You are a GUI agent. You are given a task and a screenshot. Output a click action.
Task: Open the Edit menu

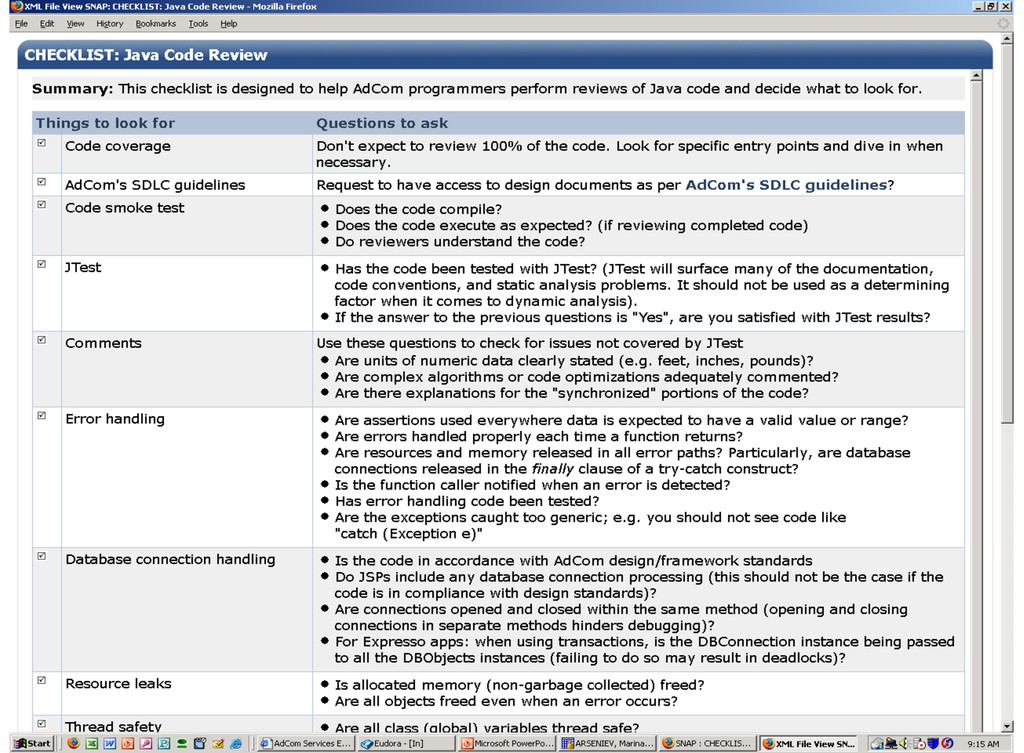click(47, 24)
